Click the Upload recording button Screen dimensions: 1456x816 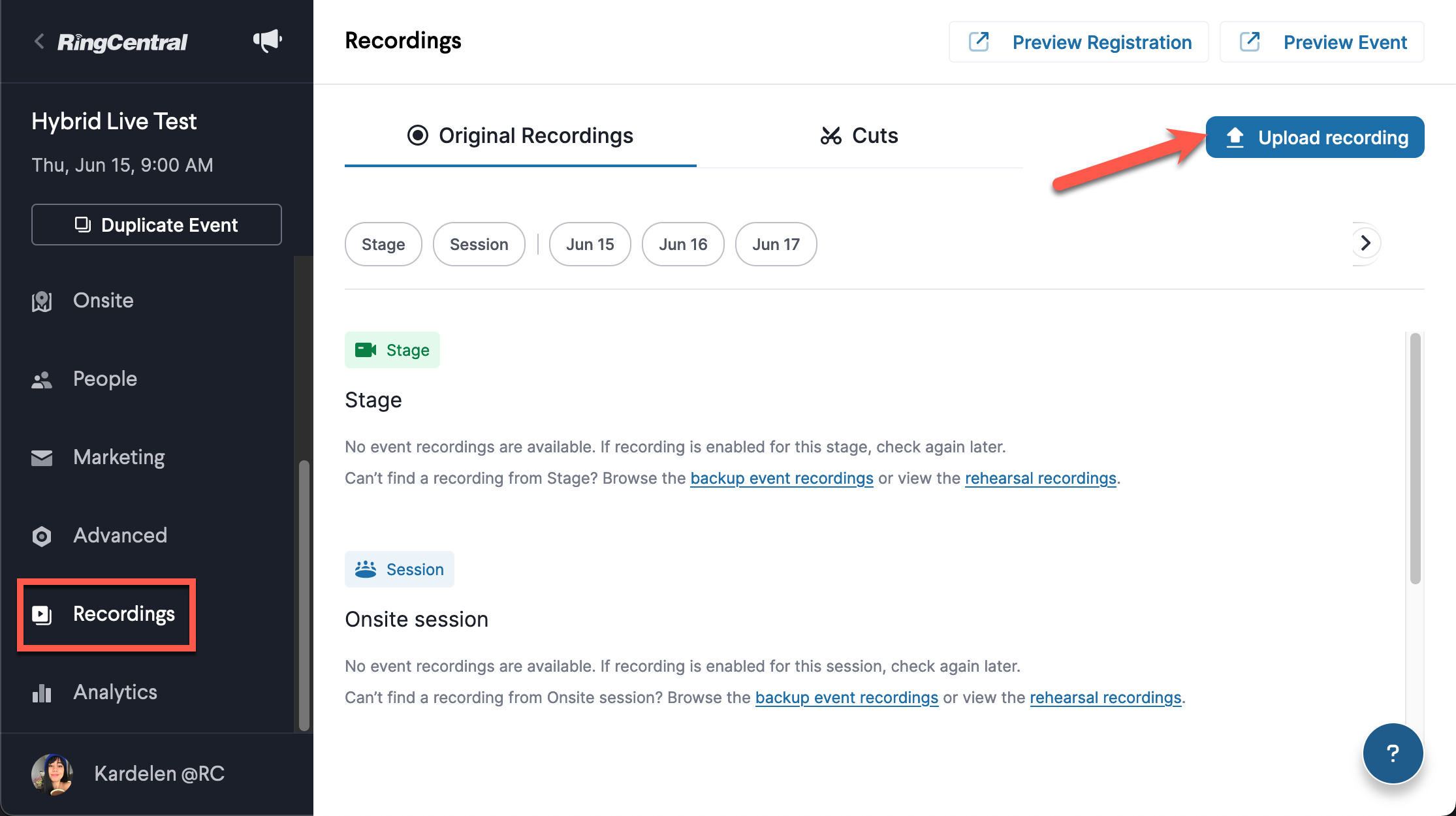coord(1315,137)
